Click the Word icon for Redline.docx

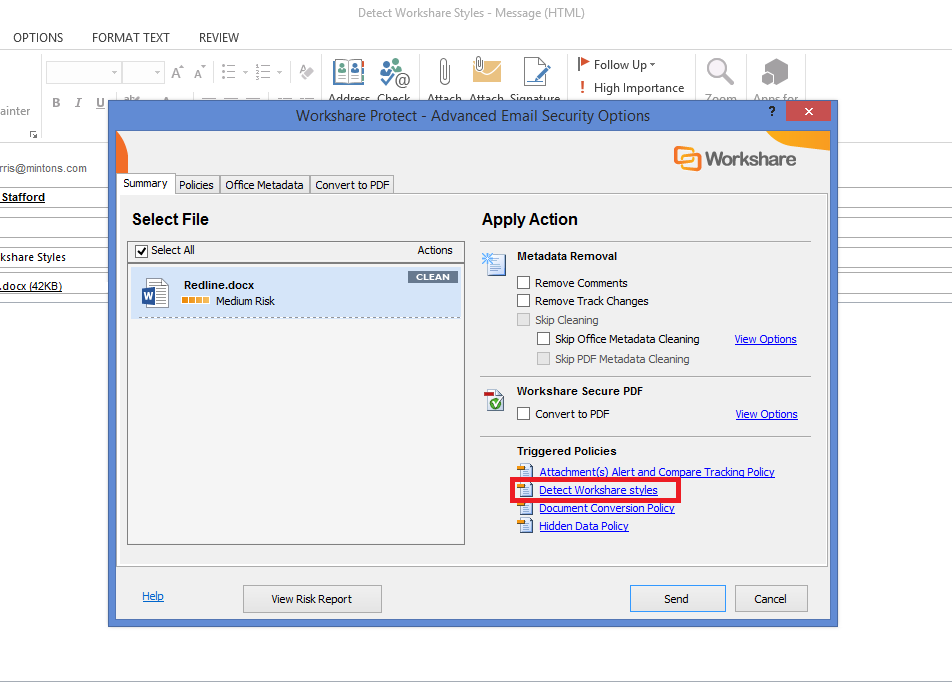click(x=155, y=293)
